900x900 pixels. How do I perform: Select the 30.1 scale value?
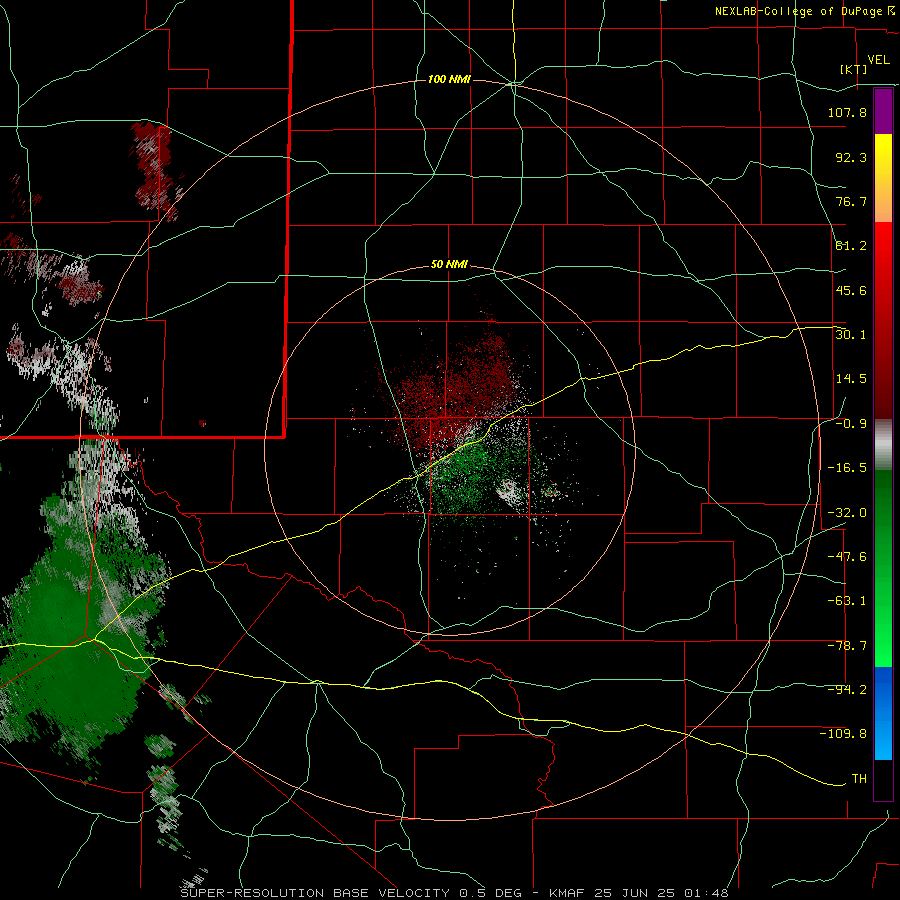tap(851, 334)
